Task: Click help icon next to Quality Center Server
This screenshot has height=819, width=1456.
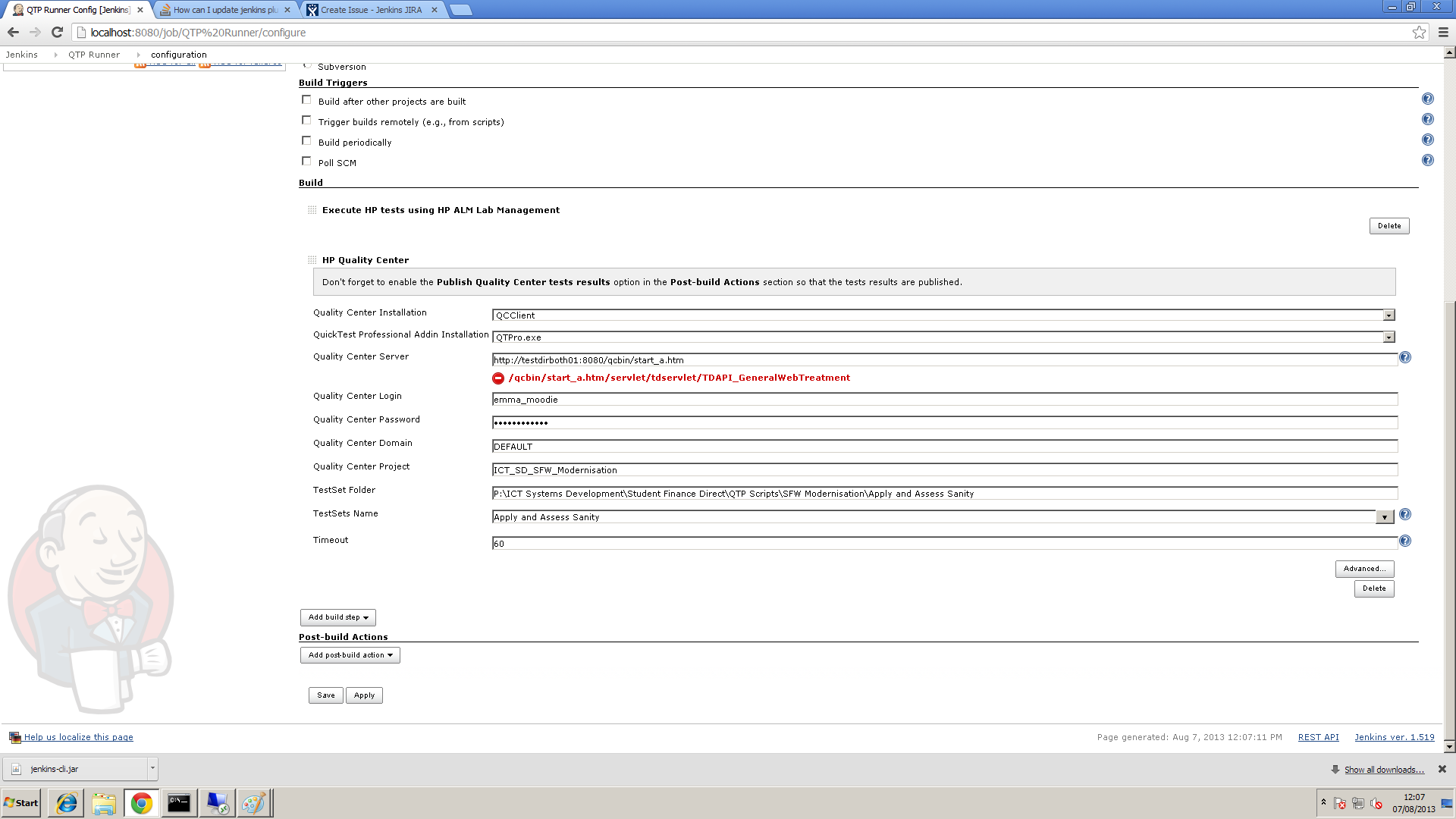Action: (x=1404, y=357)
